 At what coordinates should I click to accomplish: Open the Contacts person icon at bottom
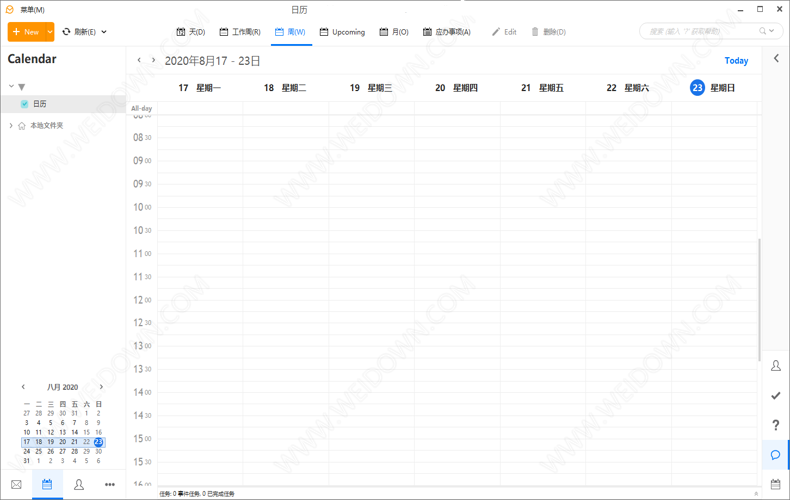click(x=79, y=484)
